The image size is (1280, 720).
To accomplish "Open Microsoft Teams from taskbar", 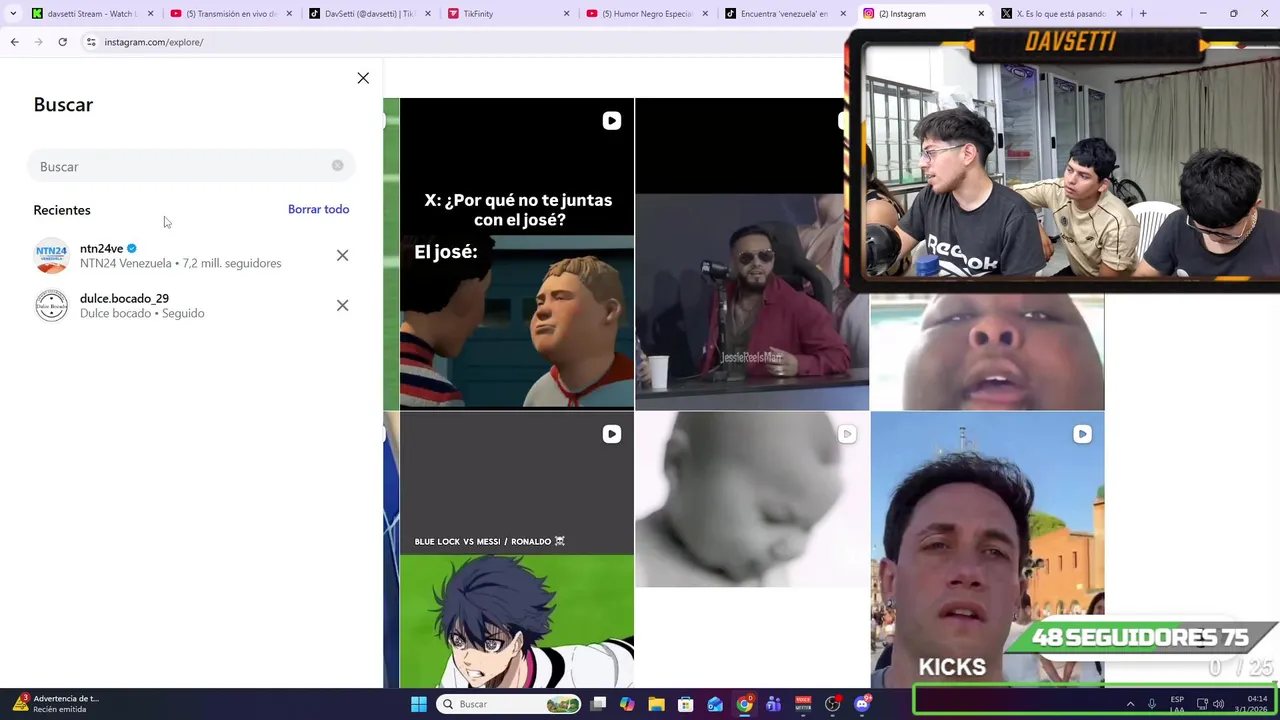I will [773, 704].
